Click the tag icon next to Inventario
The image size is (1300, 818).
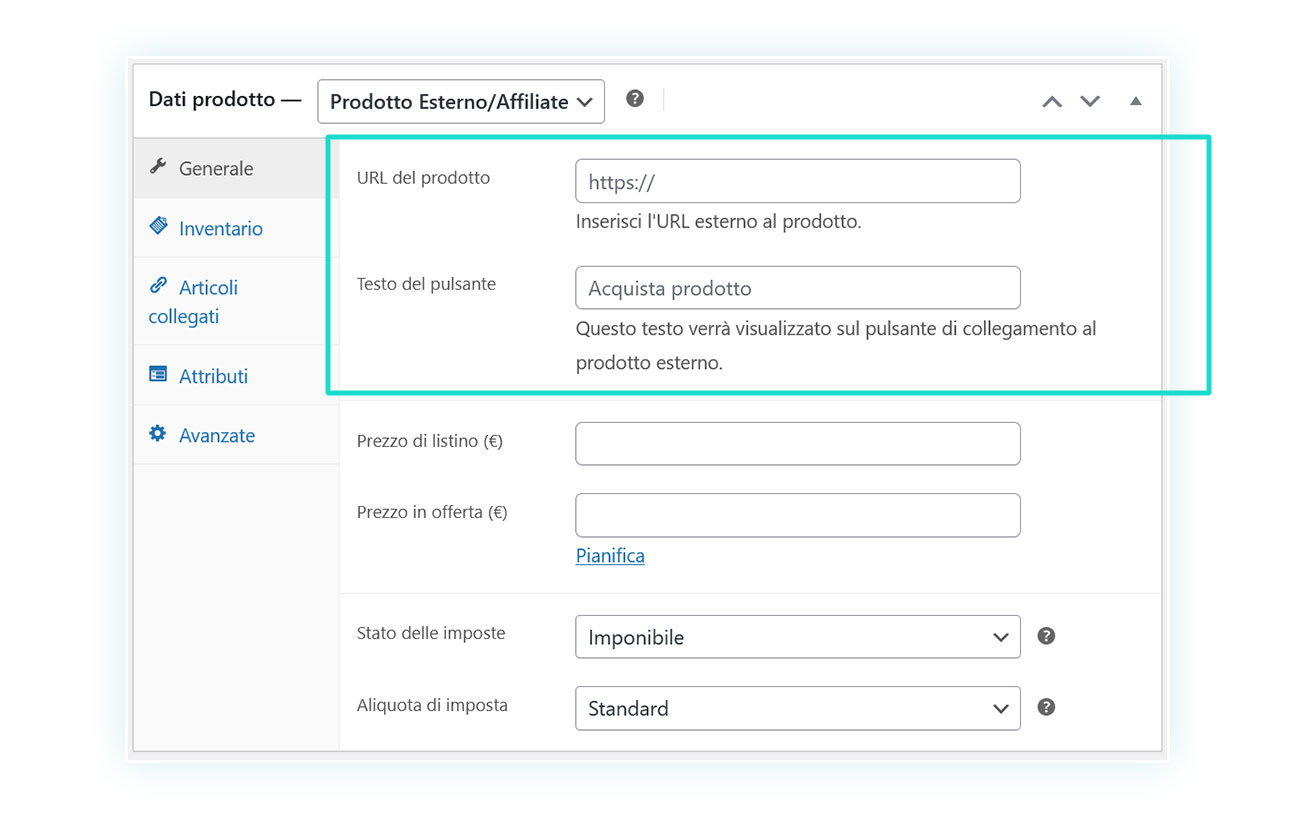158,226
